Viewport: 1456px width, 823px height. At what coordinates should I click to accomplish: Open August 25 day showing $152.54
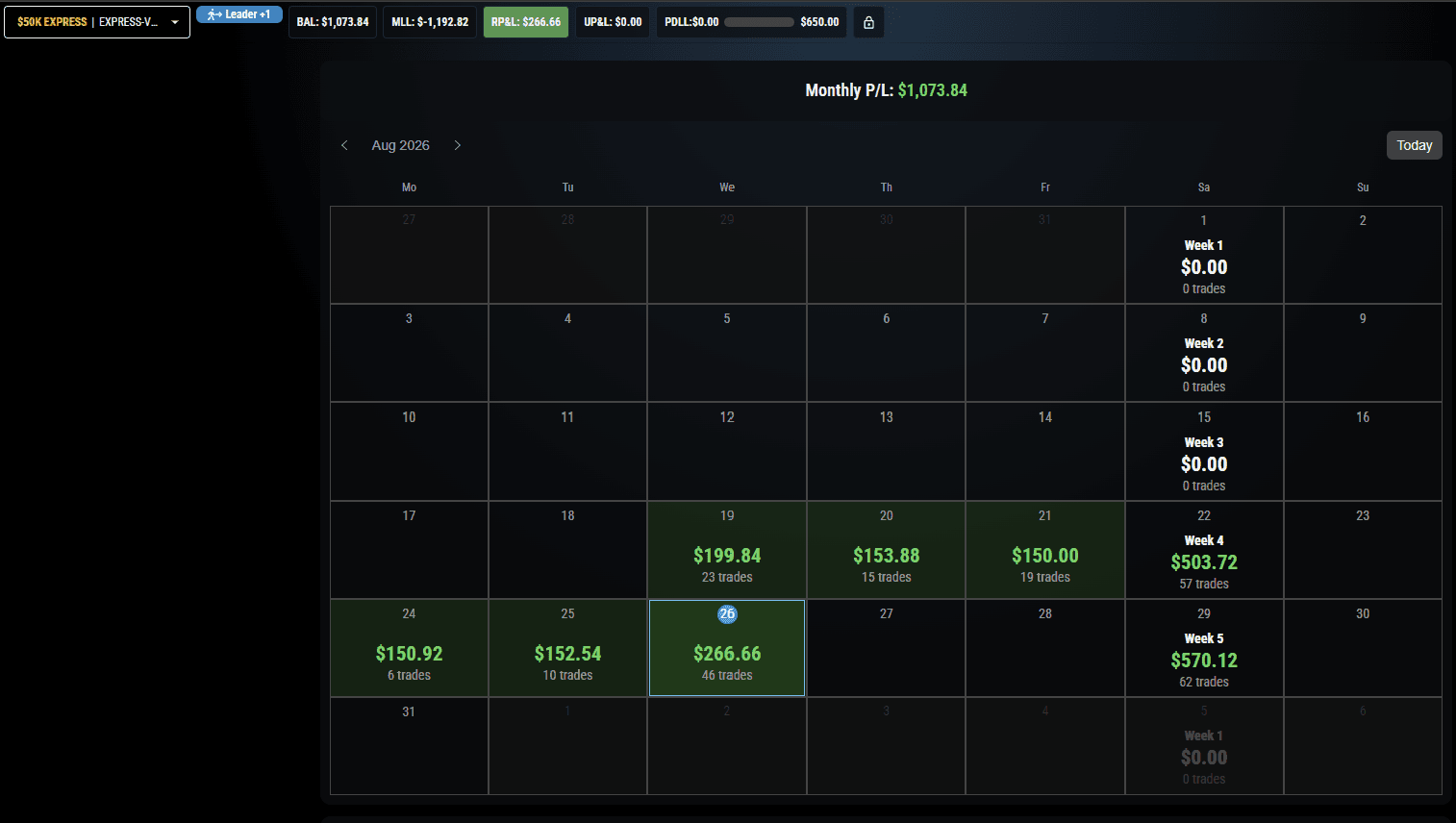tap(567, 648)
